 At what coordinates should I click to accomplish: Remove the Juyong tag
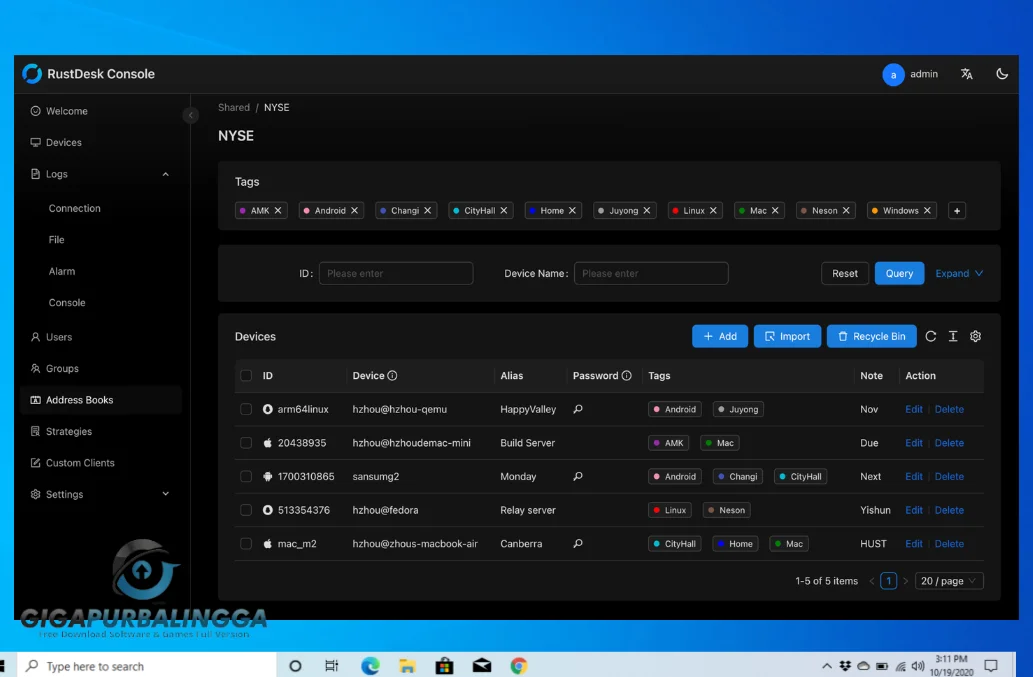[x=647, y=211]
